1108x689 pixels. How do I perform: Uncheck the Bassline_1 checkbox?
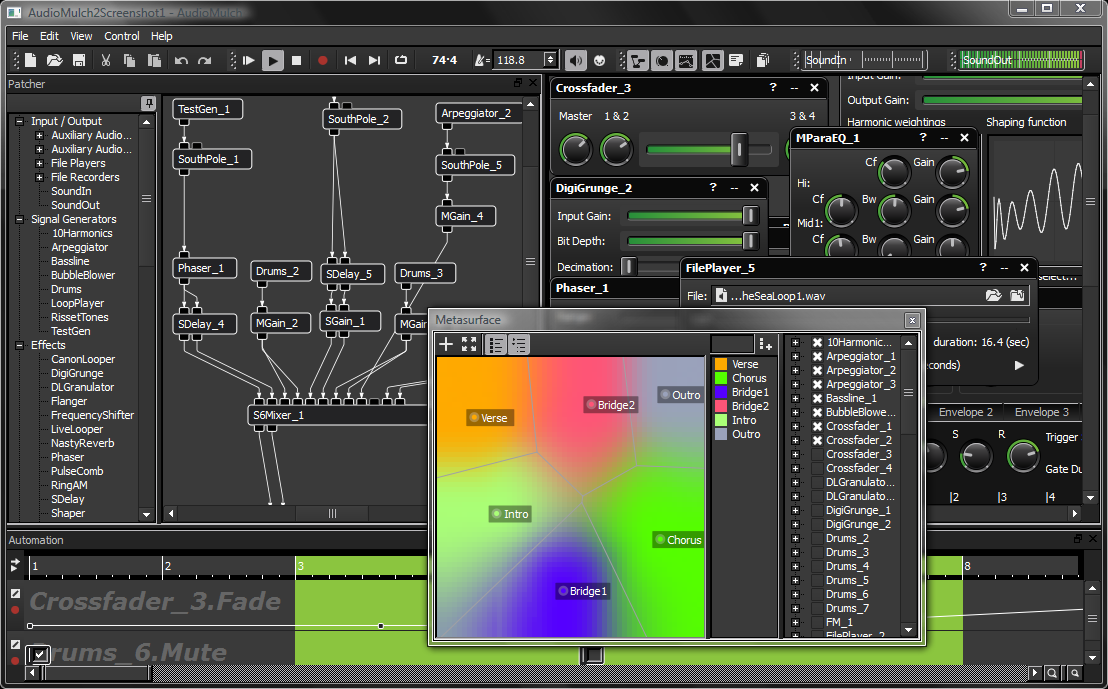(818, 399)
